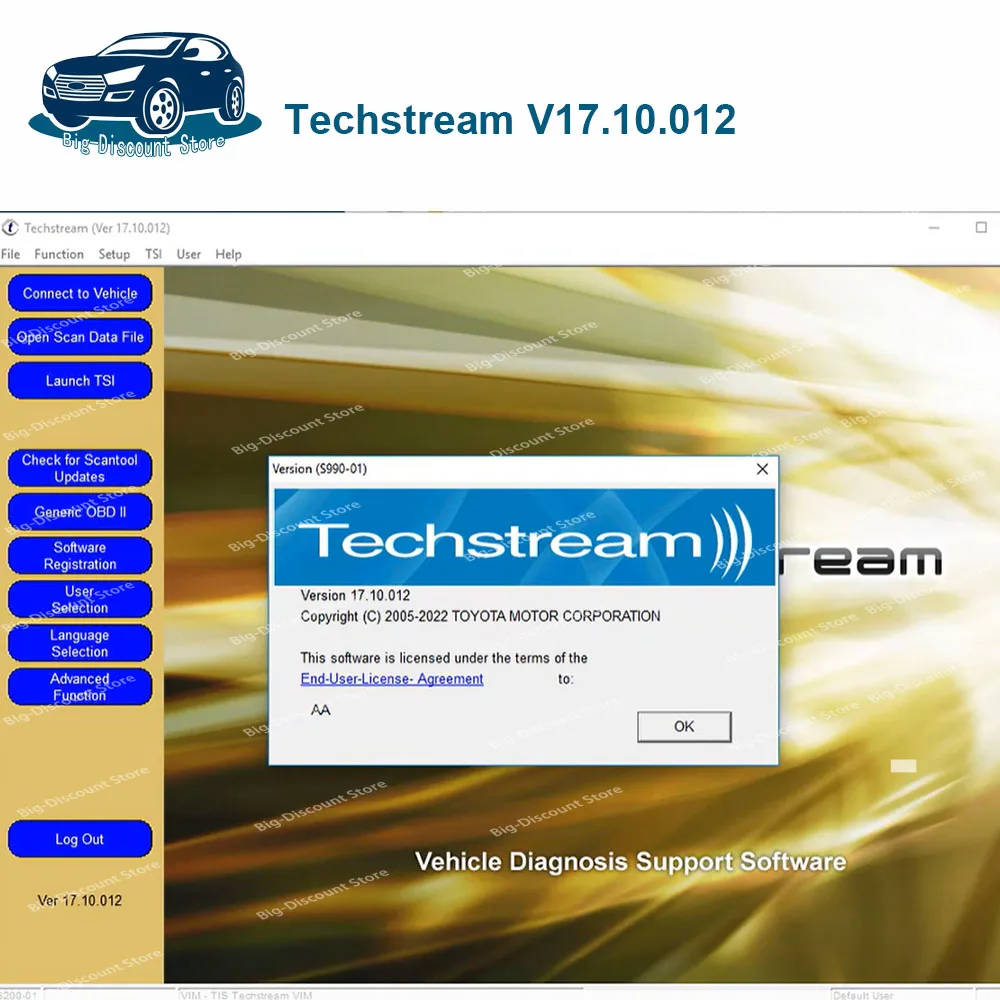The width and height of the screenshot is (1000, 1000).
Task: Select the Generic OBD II button
Action: 80,512
